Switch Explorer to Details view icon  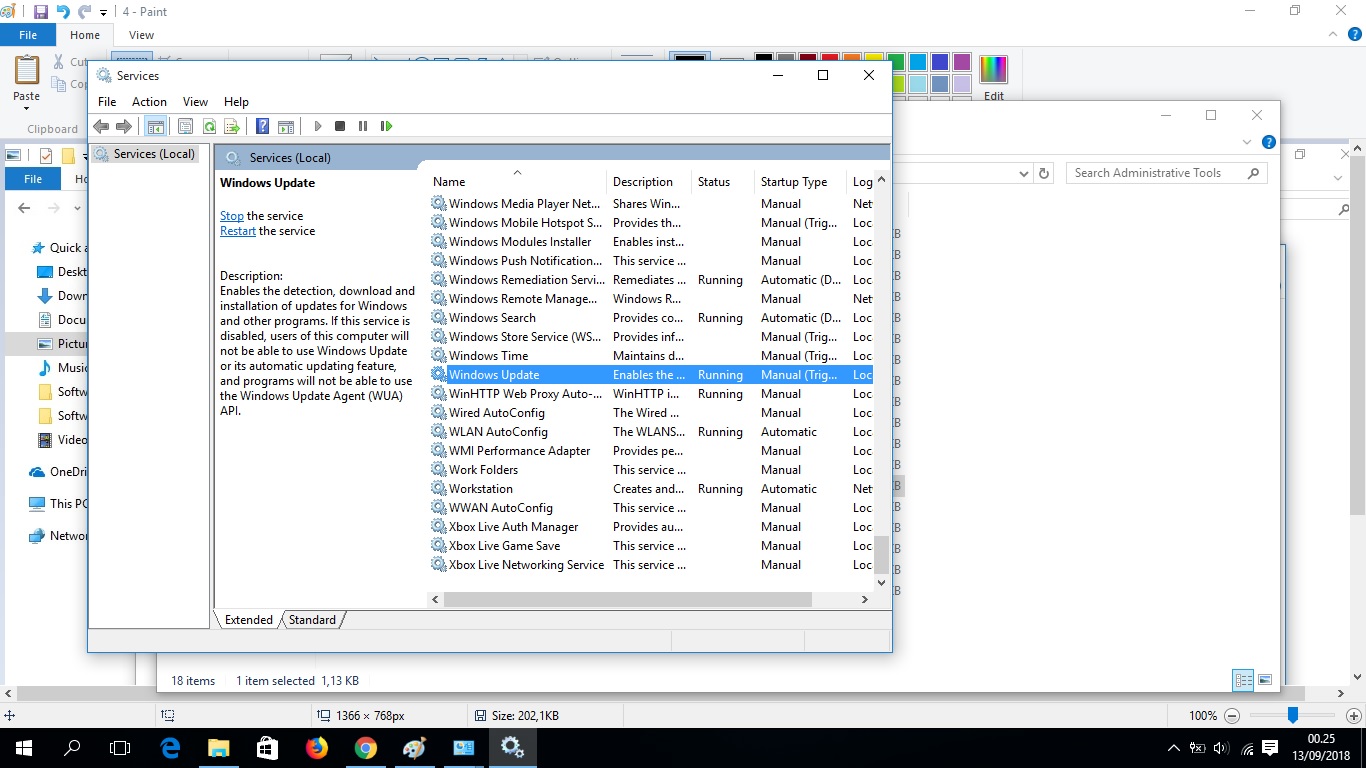coord(1243,680)
